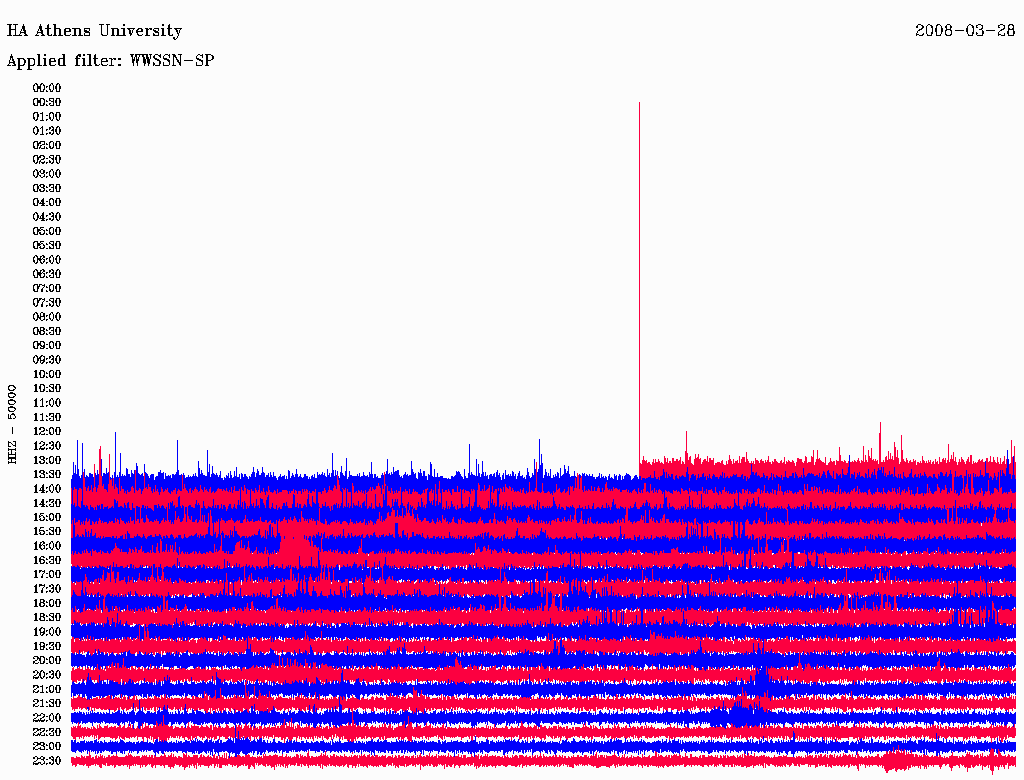
Task: Click the 19:30 row label
Action: pyautogui.click(x=47, y=646)
